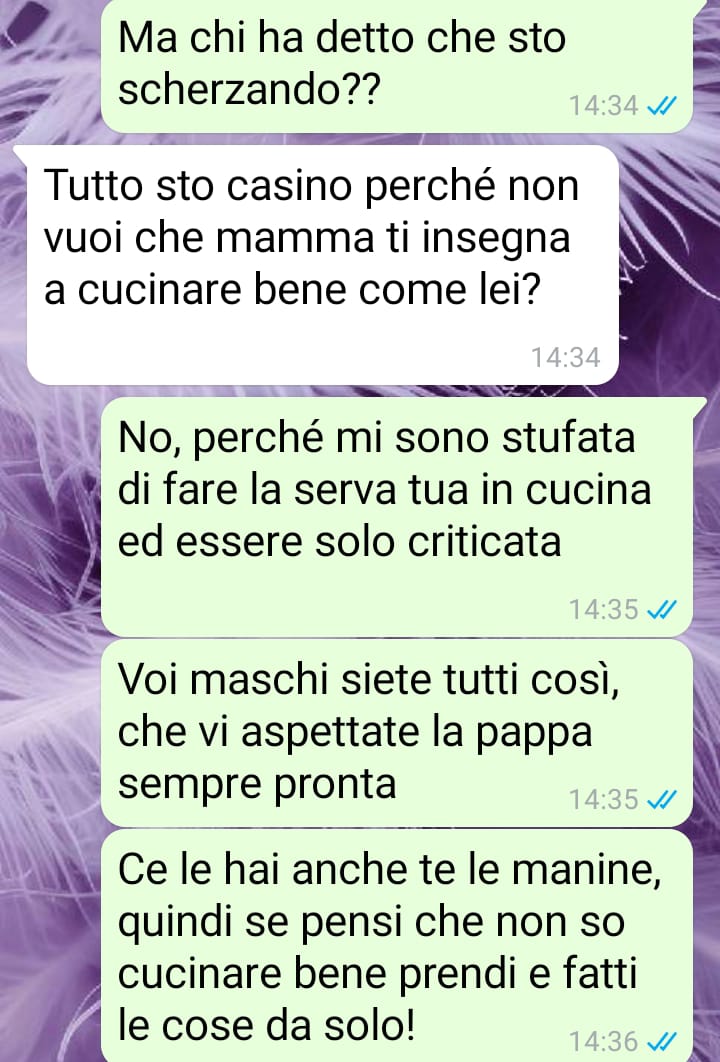Tap the 'No, perché mi sono stufata' bubble
Screen dimensions: 720x1062
397,517
